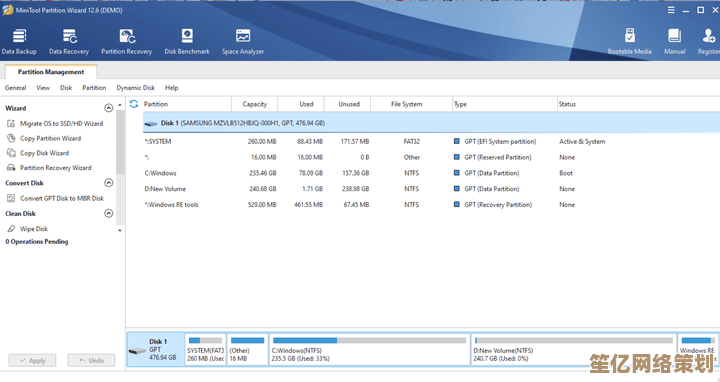Refresh the partition list
The width and height of the screenshot is (720, 382).
[x=134, y=104]
